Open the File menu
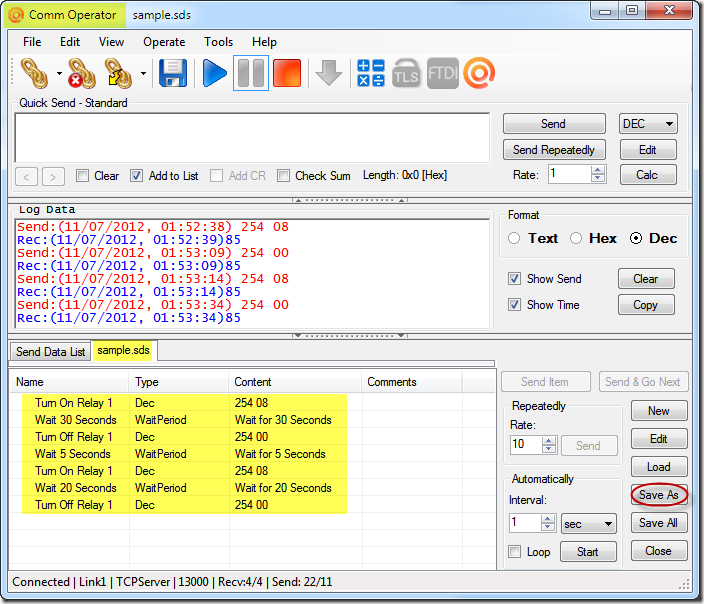Image resolution: width=704 pixels, height=604 pixels. [x=32, y=42]
